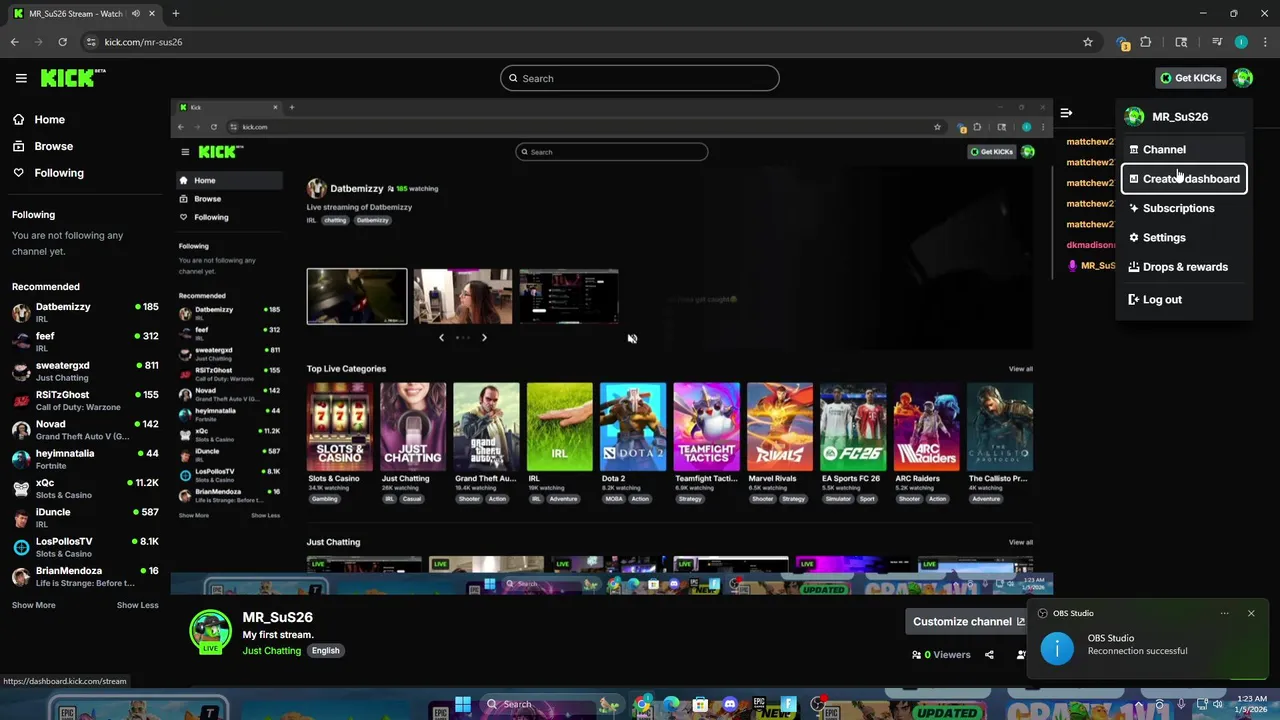Open the Chrome profile avatar

click(x=1241, y=42)
